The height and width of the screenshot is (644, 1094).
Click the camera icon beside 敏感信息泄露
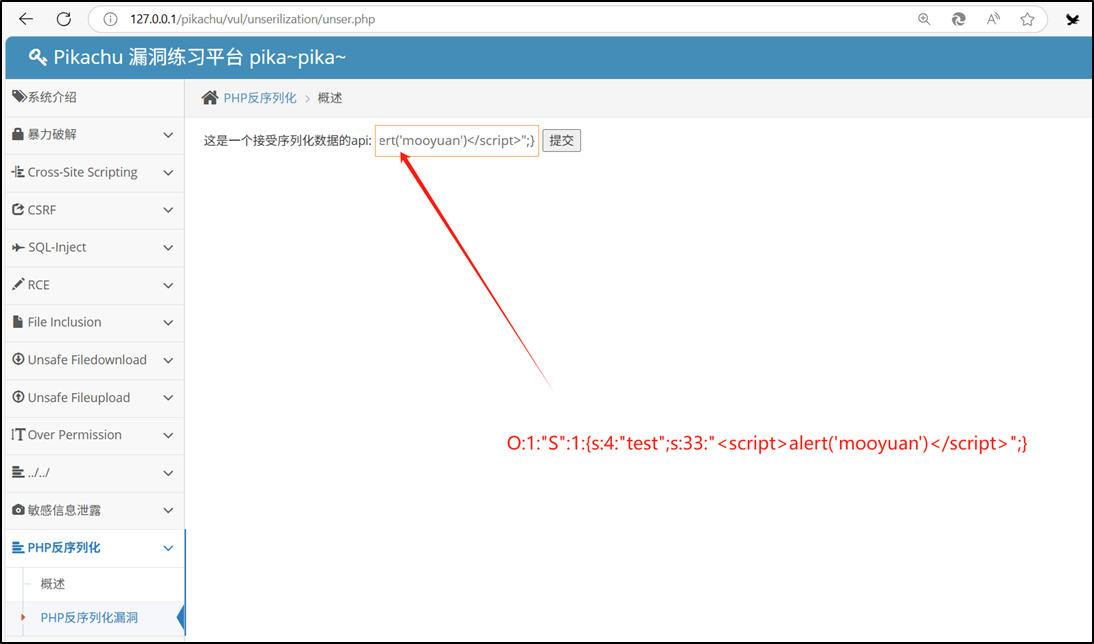pos(18,510)
